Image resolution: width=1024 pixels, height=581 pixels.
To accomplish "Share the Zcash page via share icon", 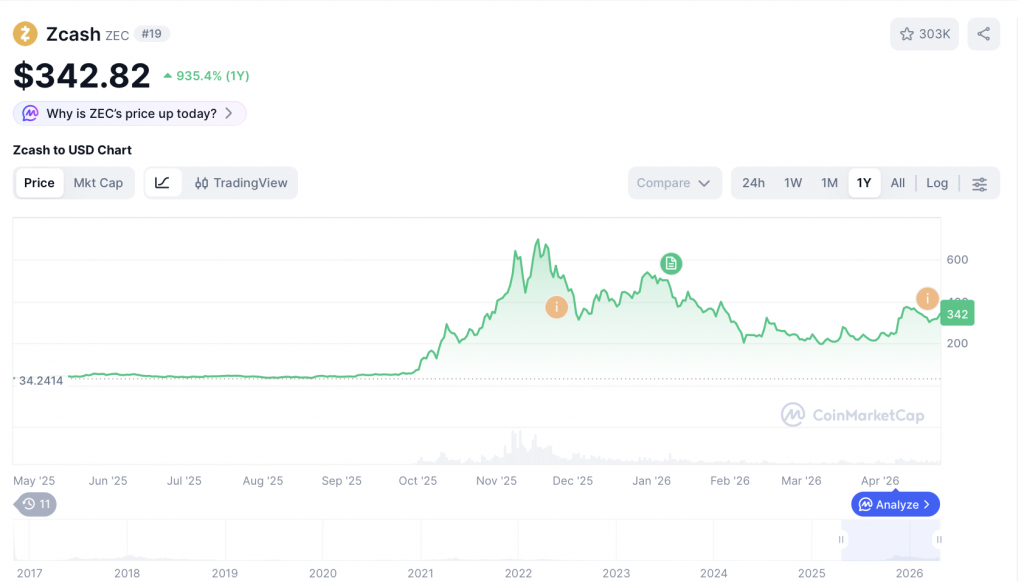I will 983,33.
